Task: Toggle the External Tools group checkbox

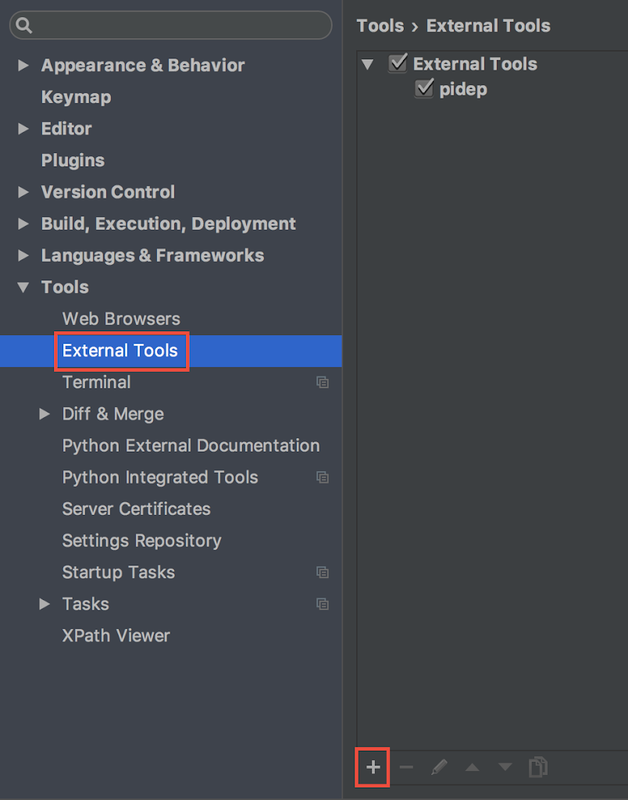Action: click(x=398, y=64)
